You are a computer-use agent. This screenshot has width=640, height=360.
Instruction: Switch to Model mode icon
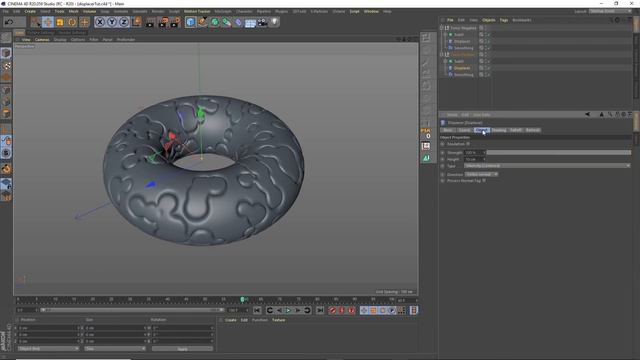point(6,53)
